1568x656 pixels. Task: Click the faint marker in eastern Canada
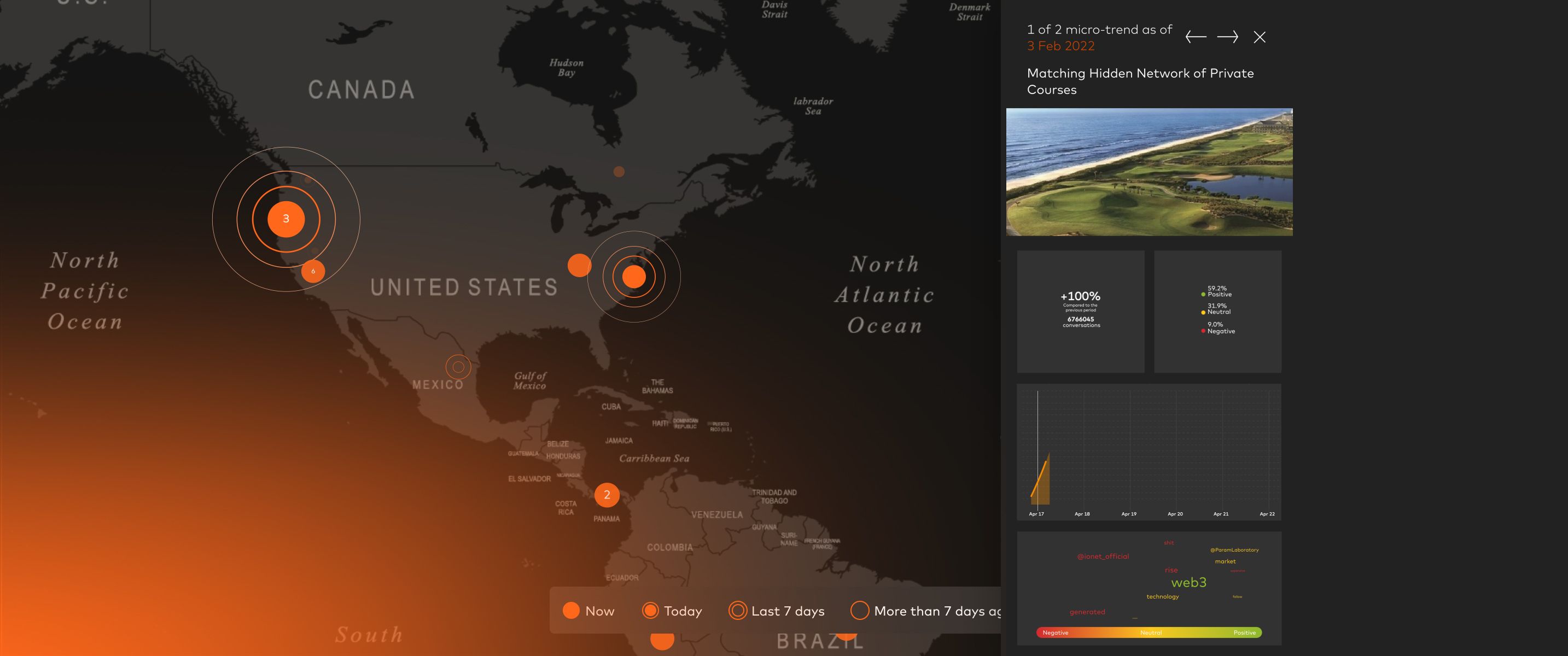click(x=619, y=172)
